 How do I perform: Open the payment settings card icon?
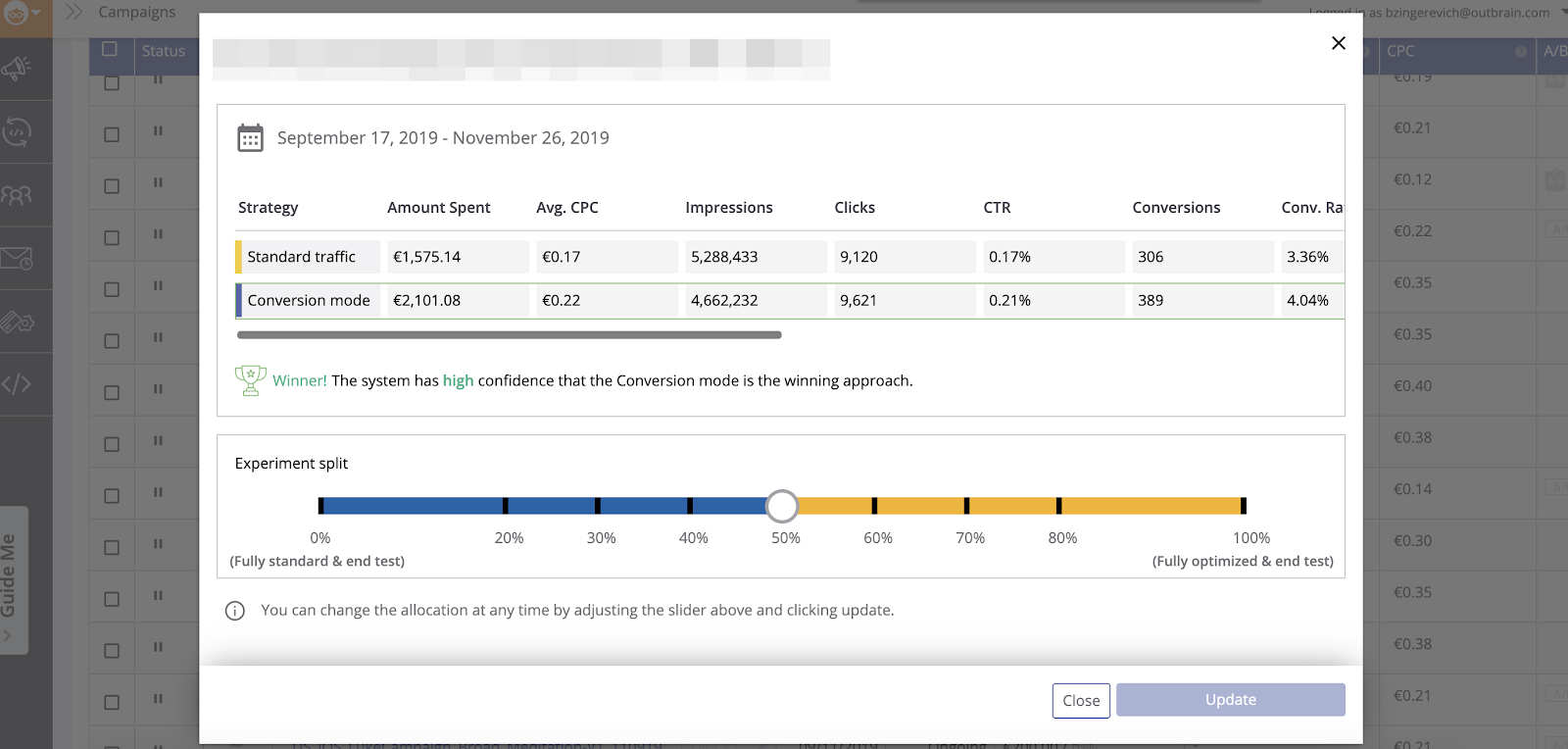point(17,322)
